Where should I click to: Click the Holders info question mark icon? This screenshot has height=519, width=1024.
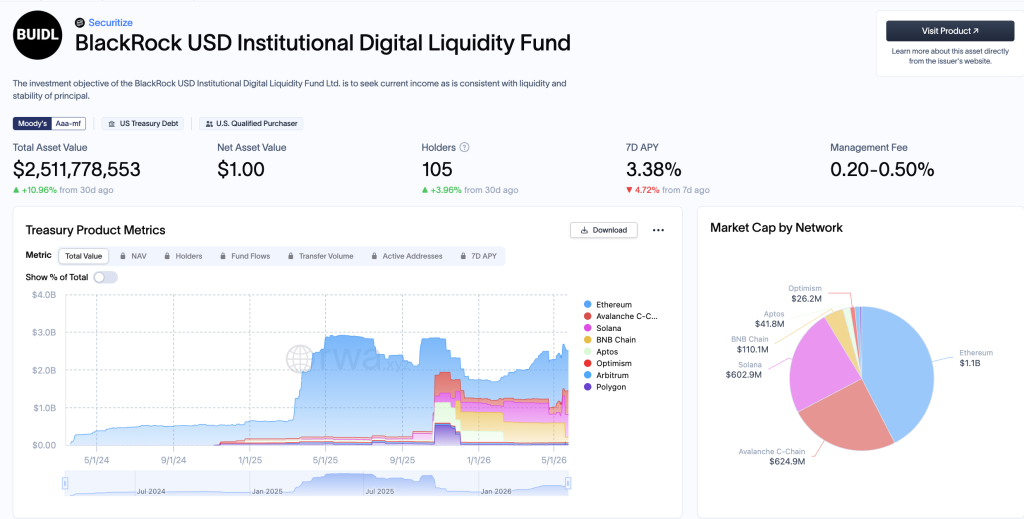465,148
